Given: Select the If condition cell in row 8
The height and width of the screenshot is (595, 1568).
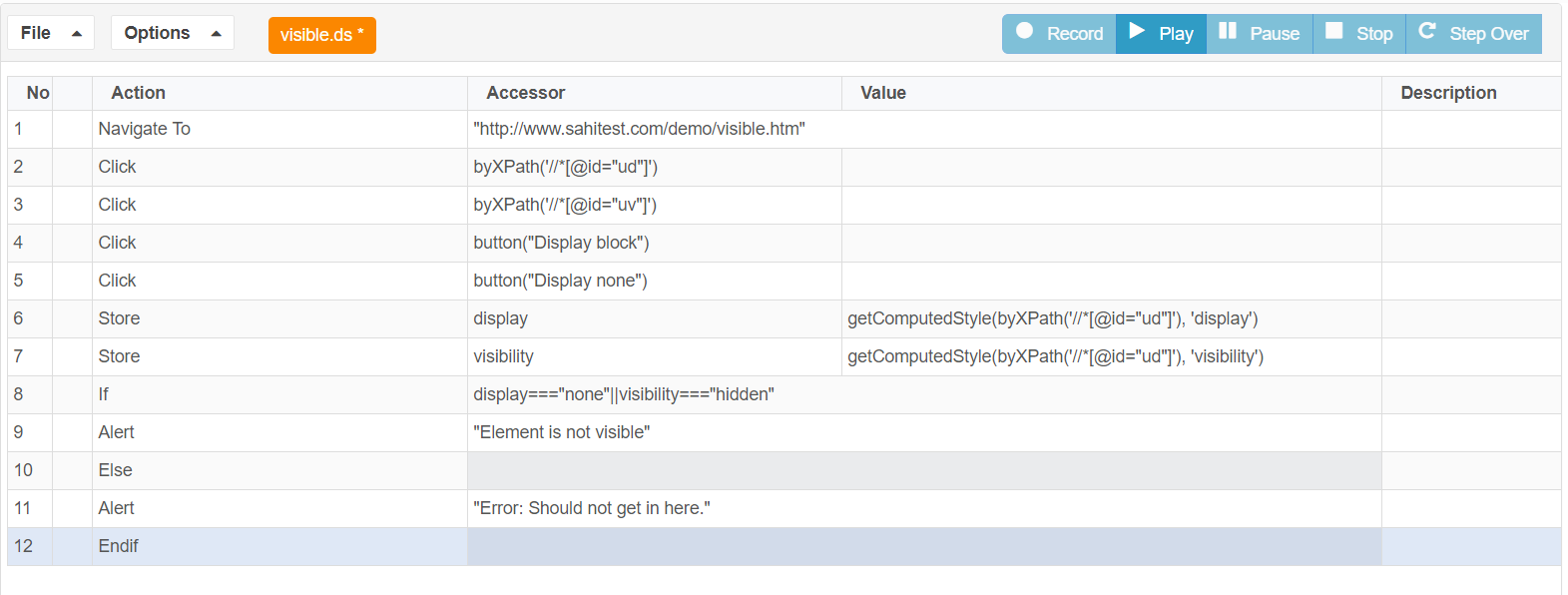Looking at the screenshot, I should click(x=924, y=395).
